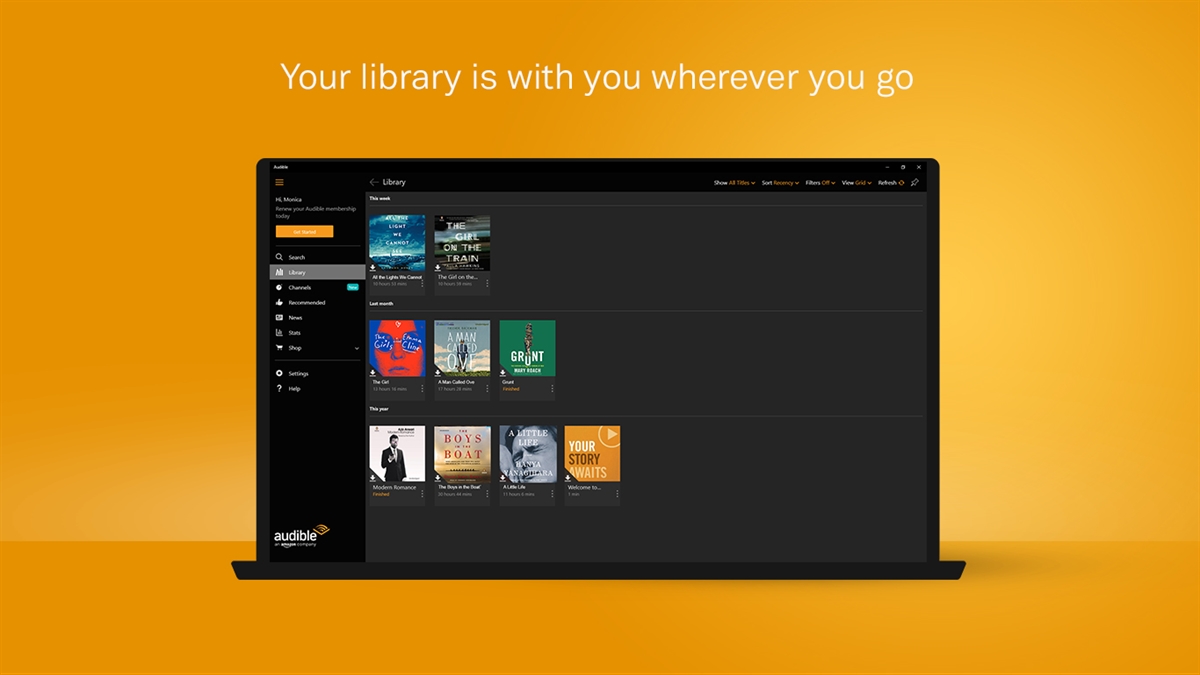
Task: Open more options for Grunt
Action: [552, 388]
